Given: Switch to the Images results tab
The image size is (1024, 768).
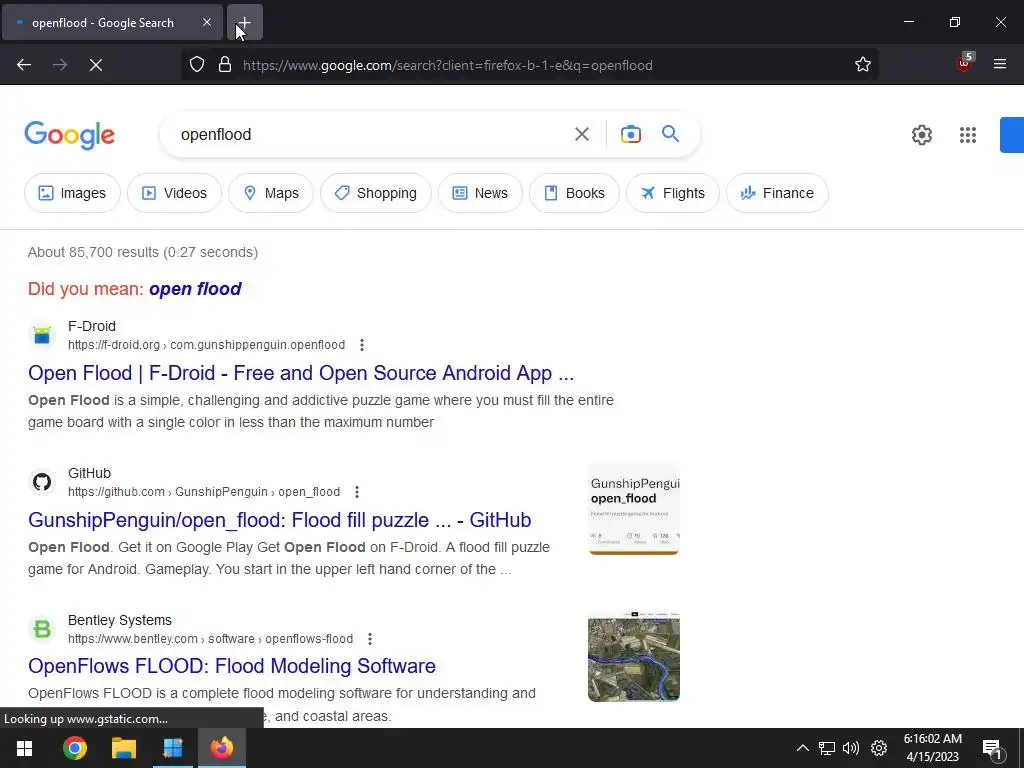Looking at the screenshot, I should pos(72,193).
